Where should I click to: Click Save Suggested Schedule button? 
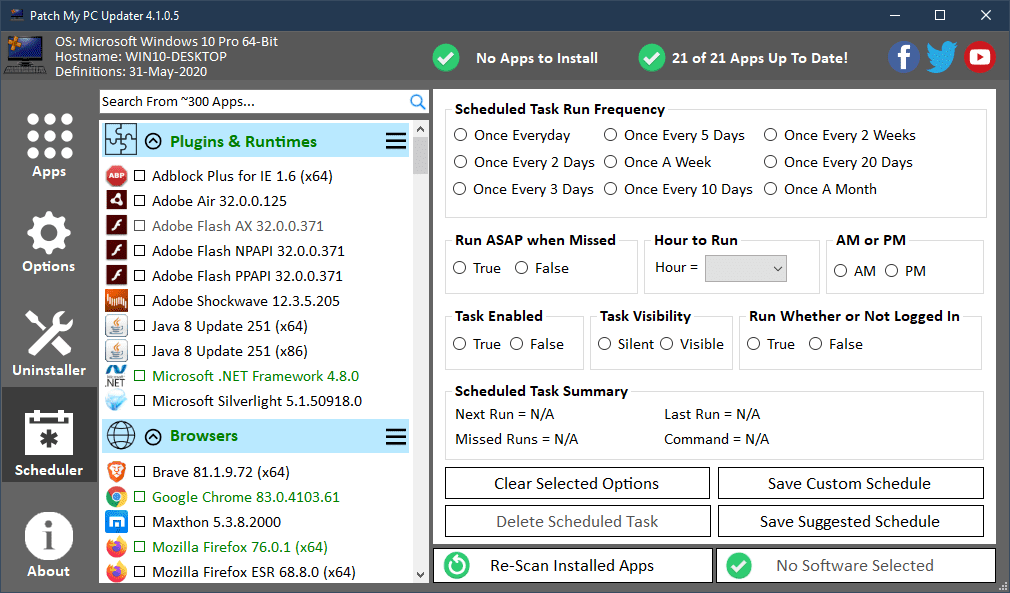[x=850, y=521]
